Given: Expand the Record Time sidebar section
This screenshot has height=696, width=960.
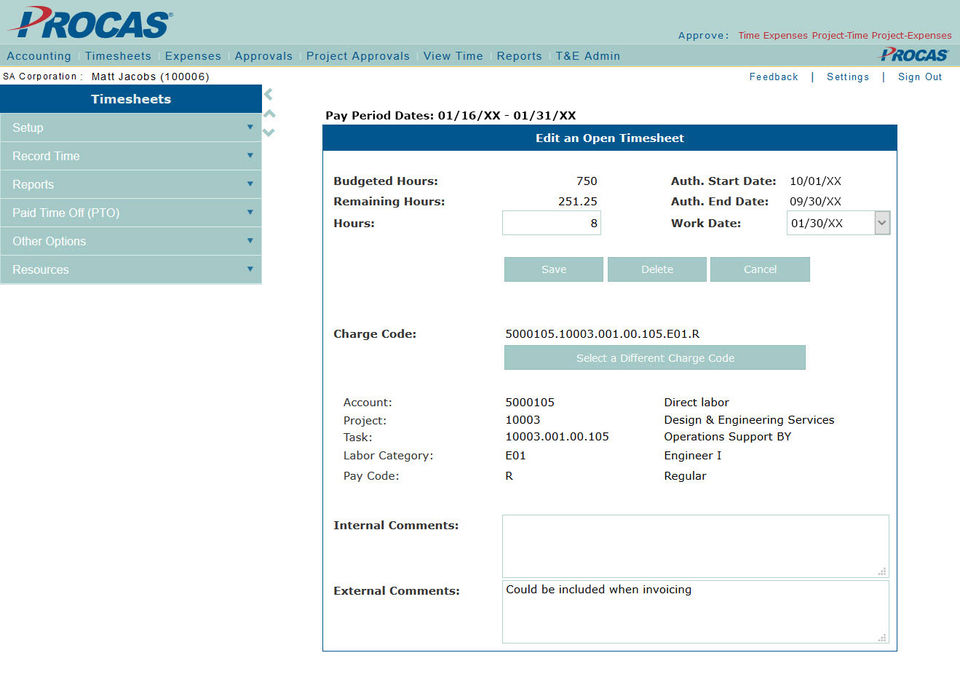Looking at the screenshot, I should click(x=131, y=156).
